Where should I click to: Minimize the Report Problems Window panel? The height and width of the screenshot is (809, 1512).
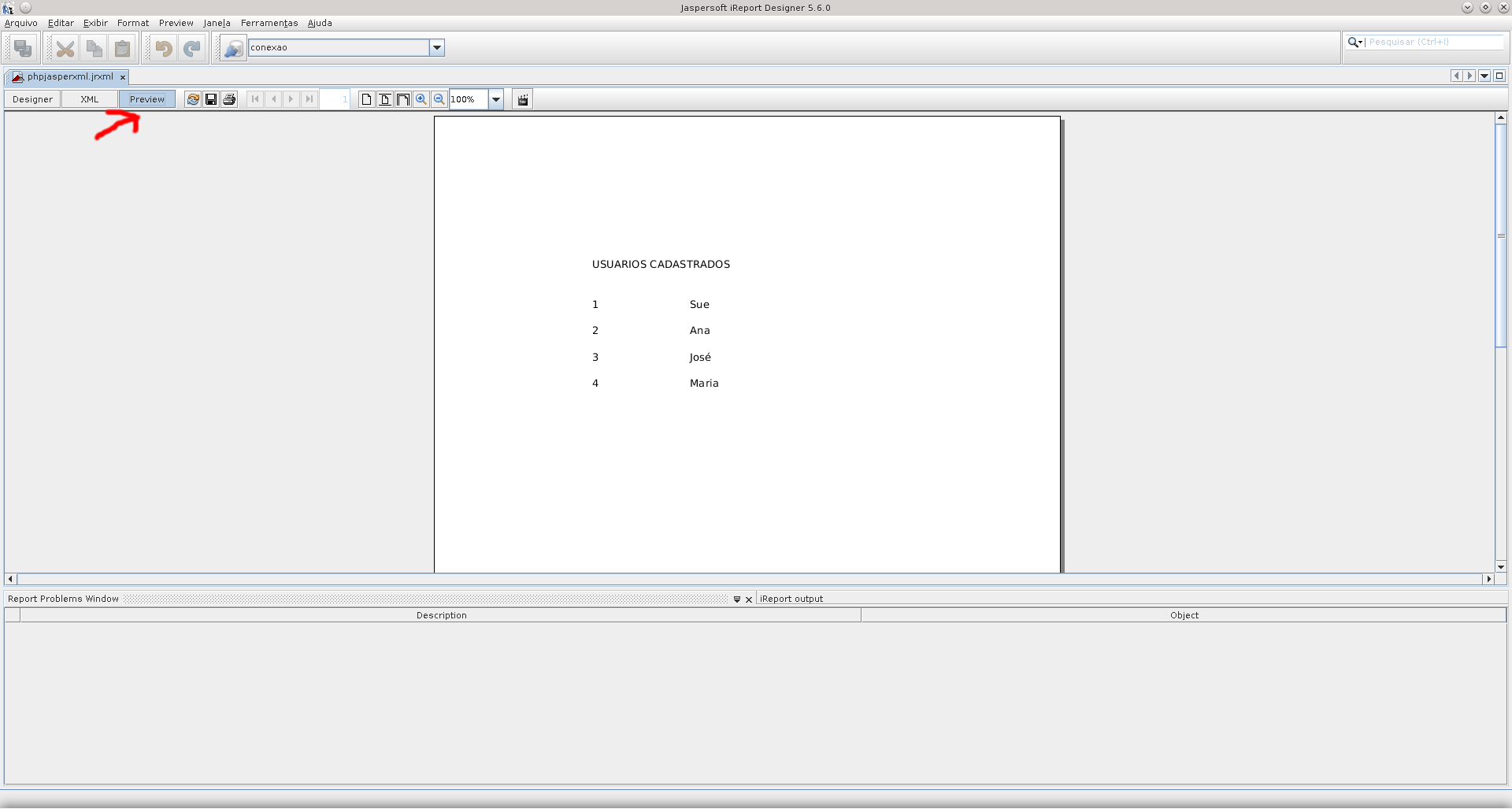click(737, 599)
